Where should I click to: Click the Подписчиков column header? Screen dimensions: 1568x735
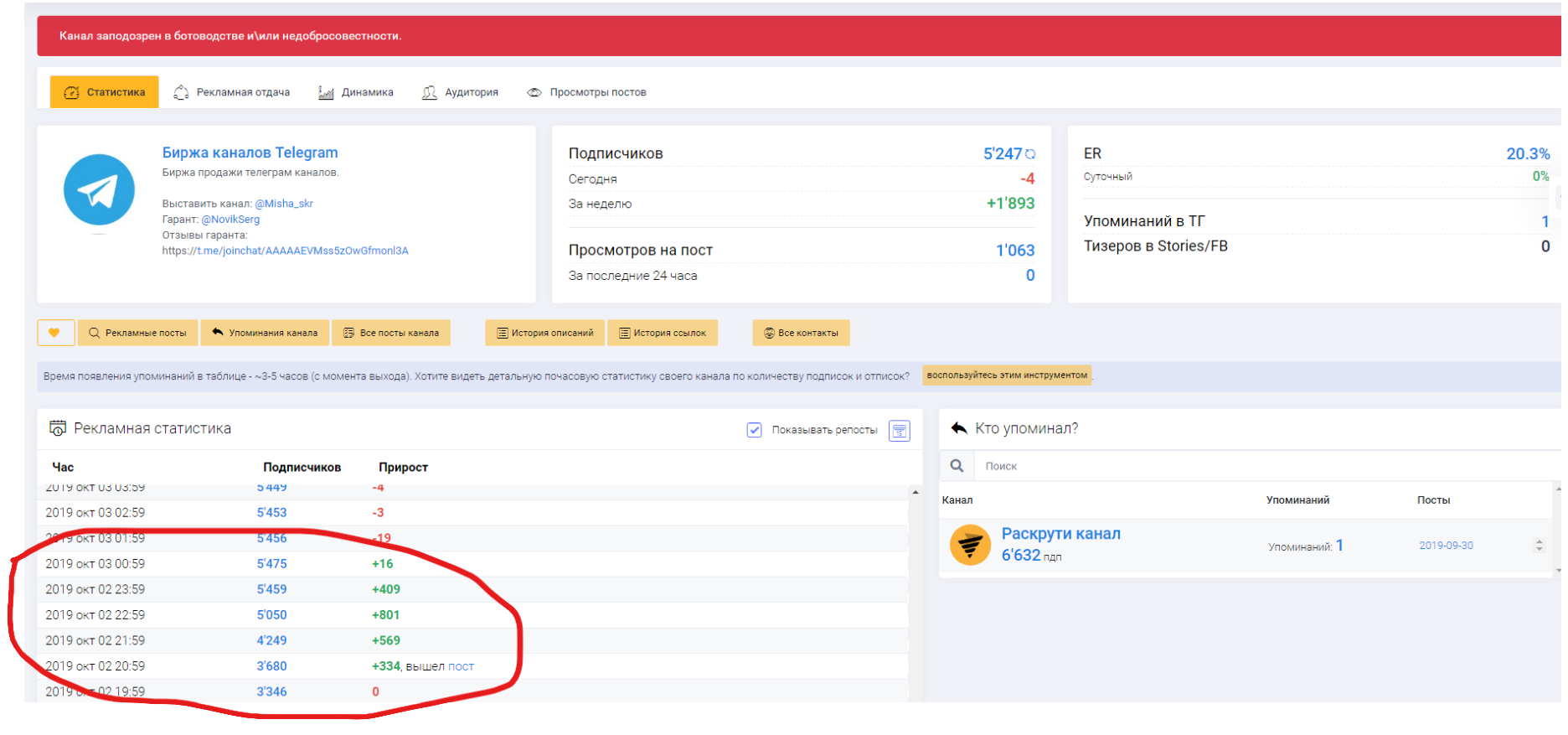[x=302, y=467]
